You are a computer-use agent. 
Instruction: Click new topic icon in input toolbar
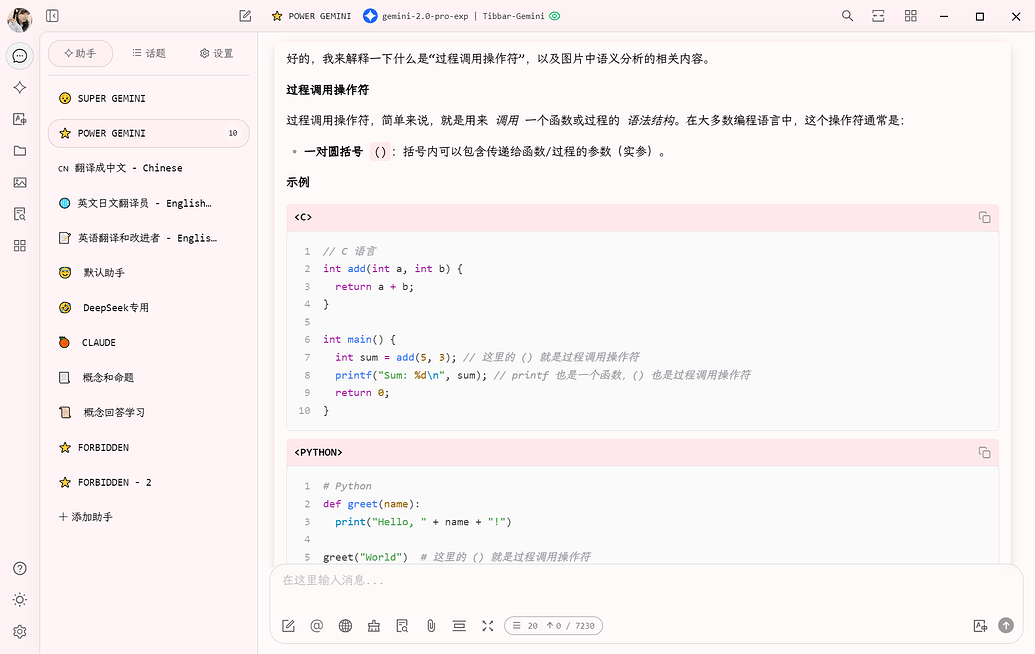pos(288,626)
